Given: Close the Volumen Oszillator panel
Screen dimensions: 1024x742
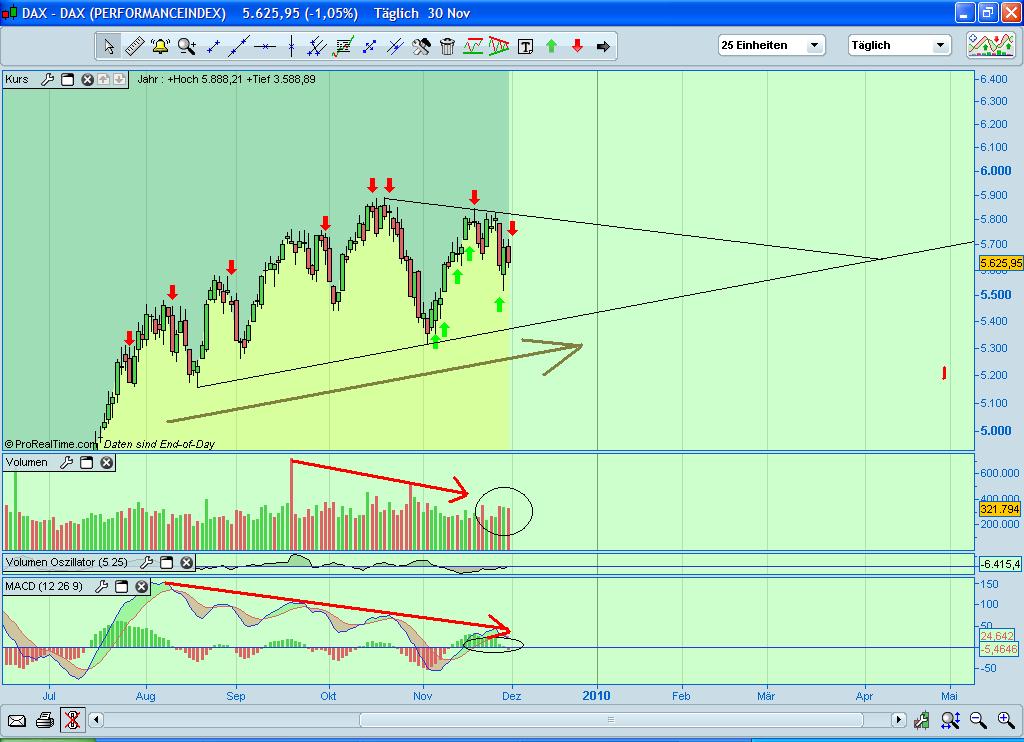Looking at the screenshot, I should point(186,562).
